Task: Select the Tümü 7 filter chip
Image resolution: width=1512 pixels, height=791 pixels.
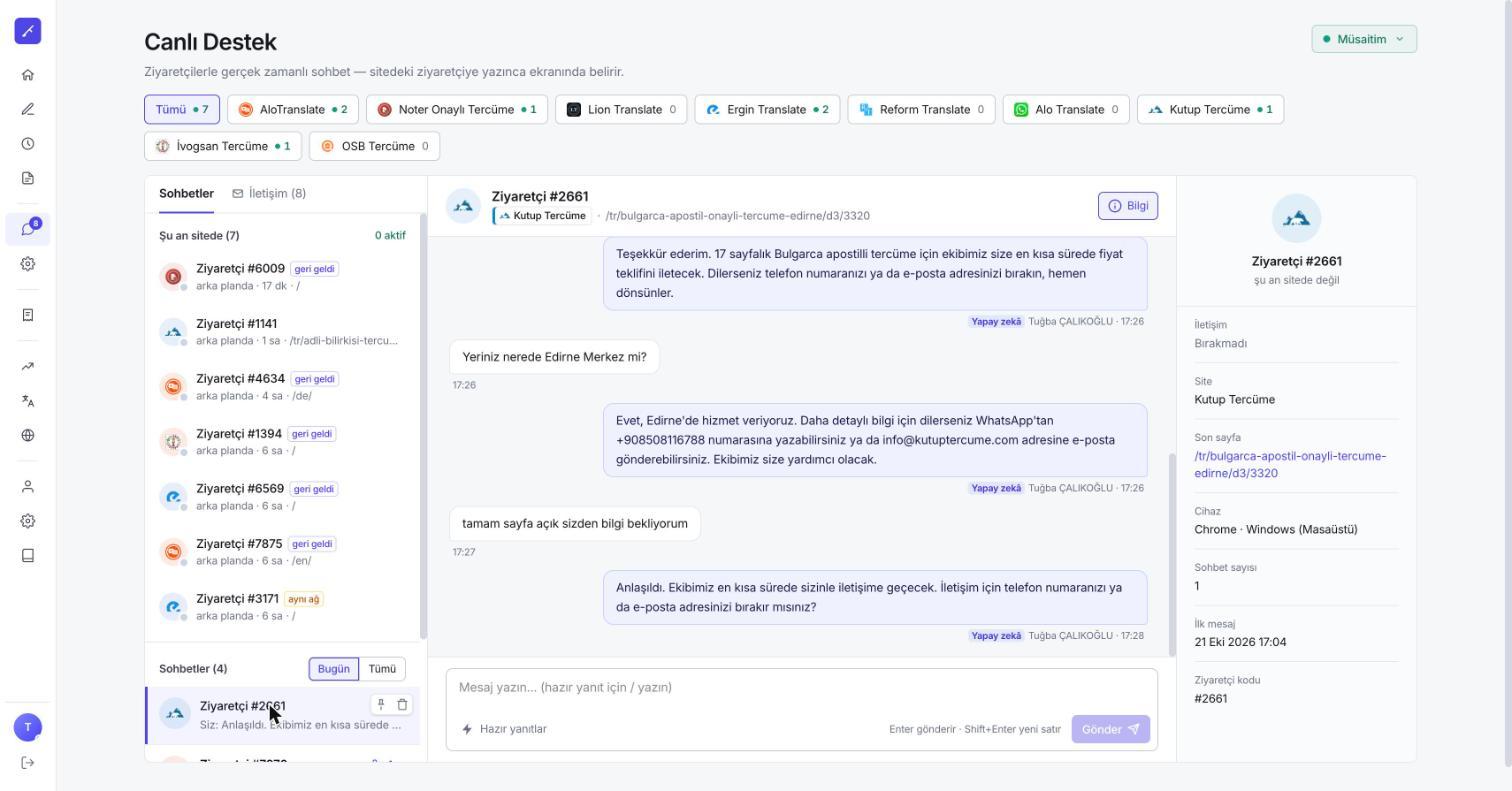Action: [182, 110]
